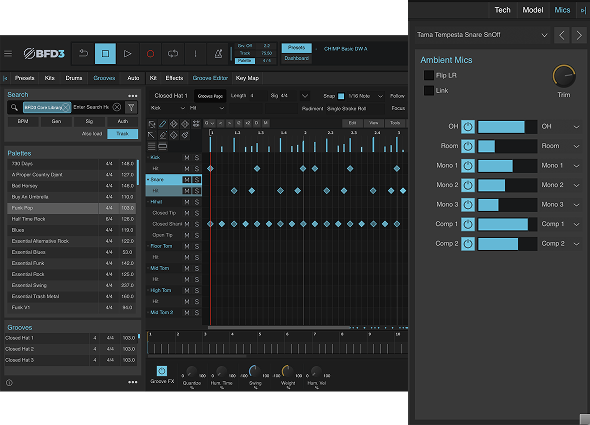Image resolution: width=590 pixels, height=425 pixels.
Task: Toggle the Link checkbox
Action: pos(429,90)
